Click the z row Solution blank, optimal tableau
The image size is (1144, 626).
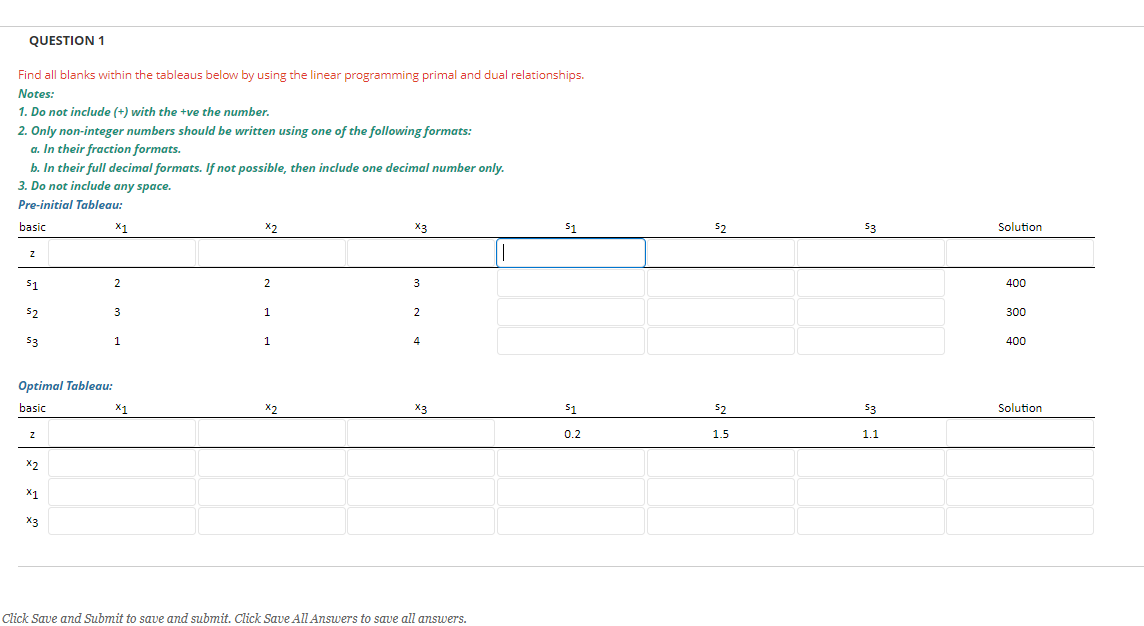pyautogui.click(x=1019, y=433)
